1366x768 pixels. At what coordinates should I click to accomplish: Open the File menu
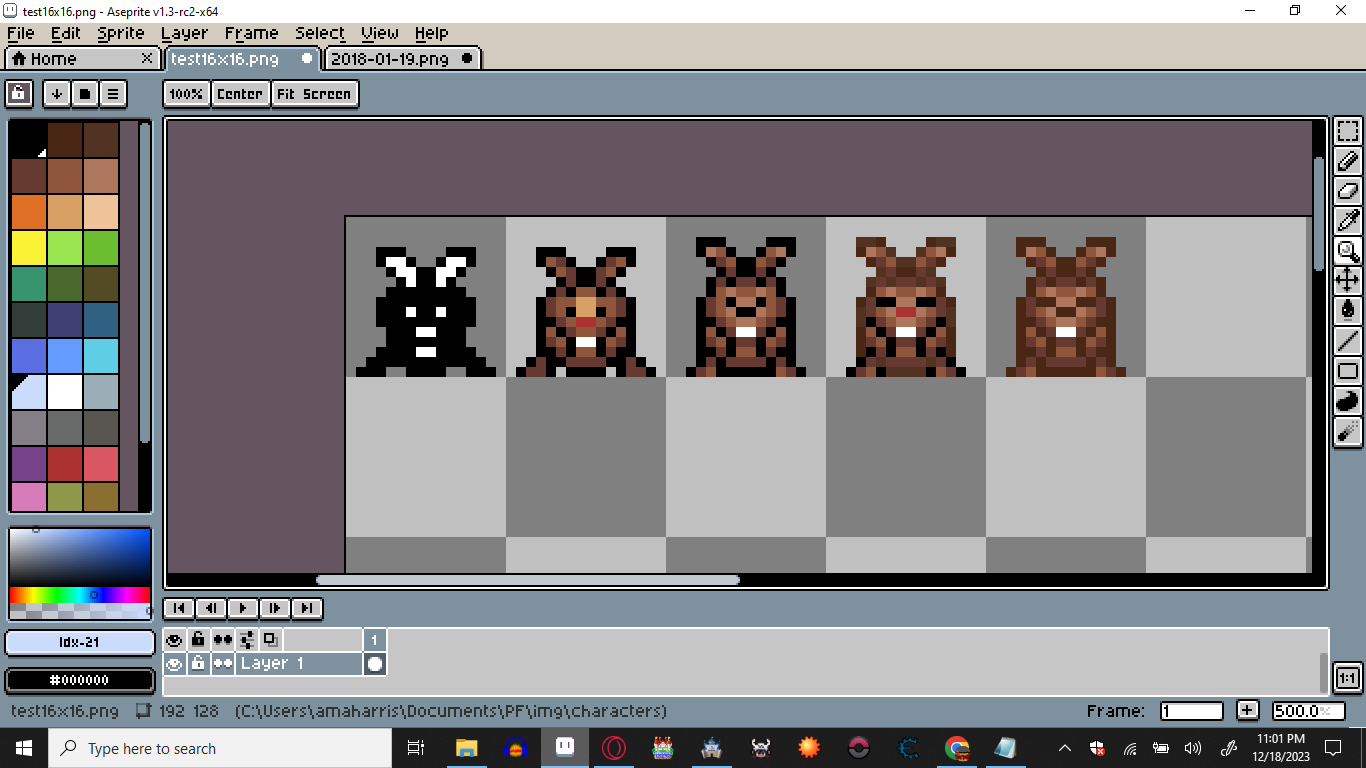(x=20, y=33)
